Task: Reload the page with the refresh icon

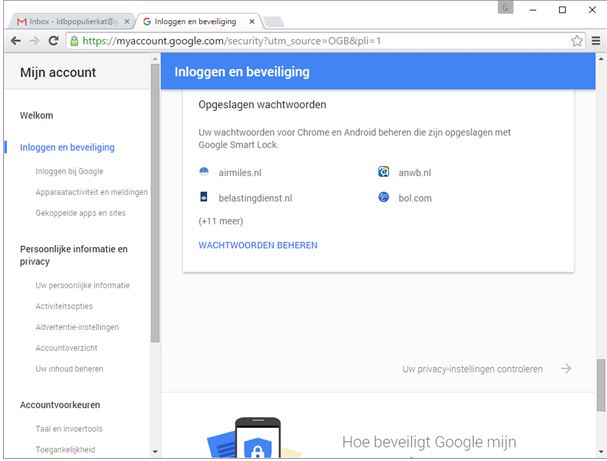Action: coord(53,41)
